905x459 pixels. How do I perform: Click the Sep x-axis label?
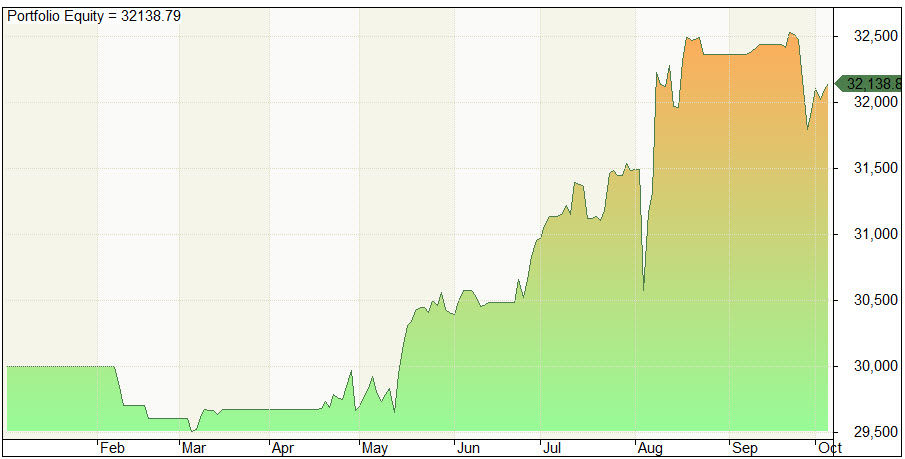pyautogui.click(x=745, y=448)
